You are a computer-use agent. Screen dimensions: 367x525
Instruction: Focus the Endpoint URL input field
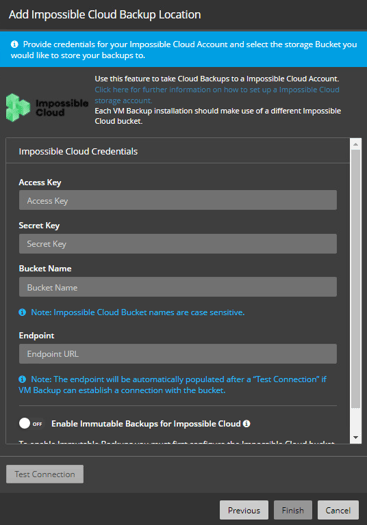pyautogui.click(x=178, y=354)
